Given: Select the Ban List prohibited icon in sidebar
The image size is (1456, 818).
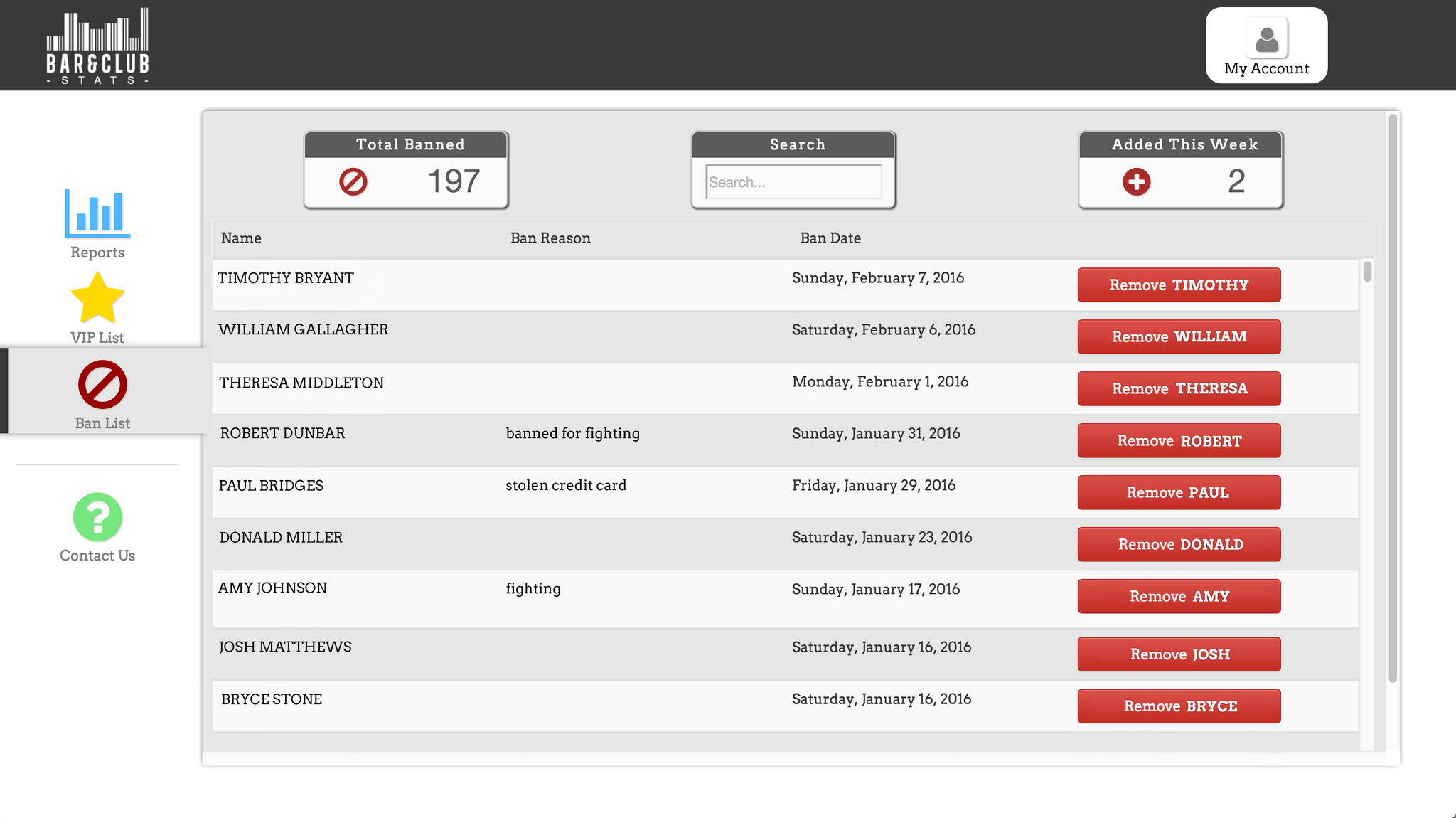Looking at the screenshot, I should 102,385.
